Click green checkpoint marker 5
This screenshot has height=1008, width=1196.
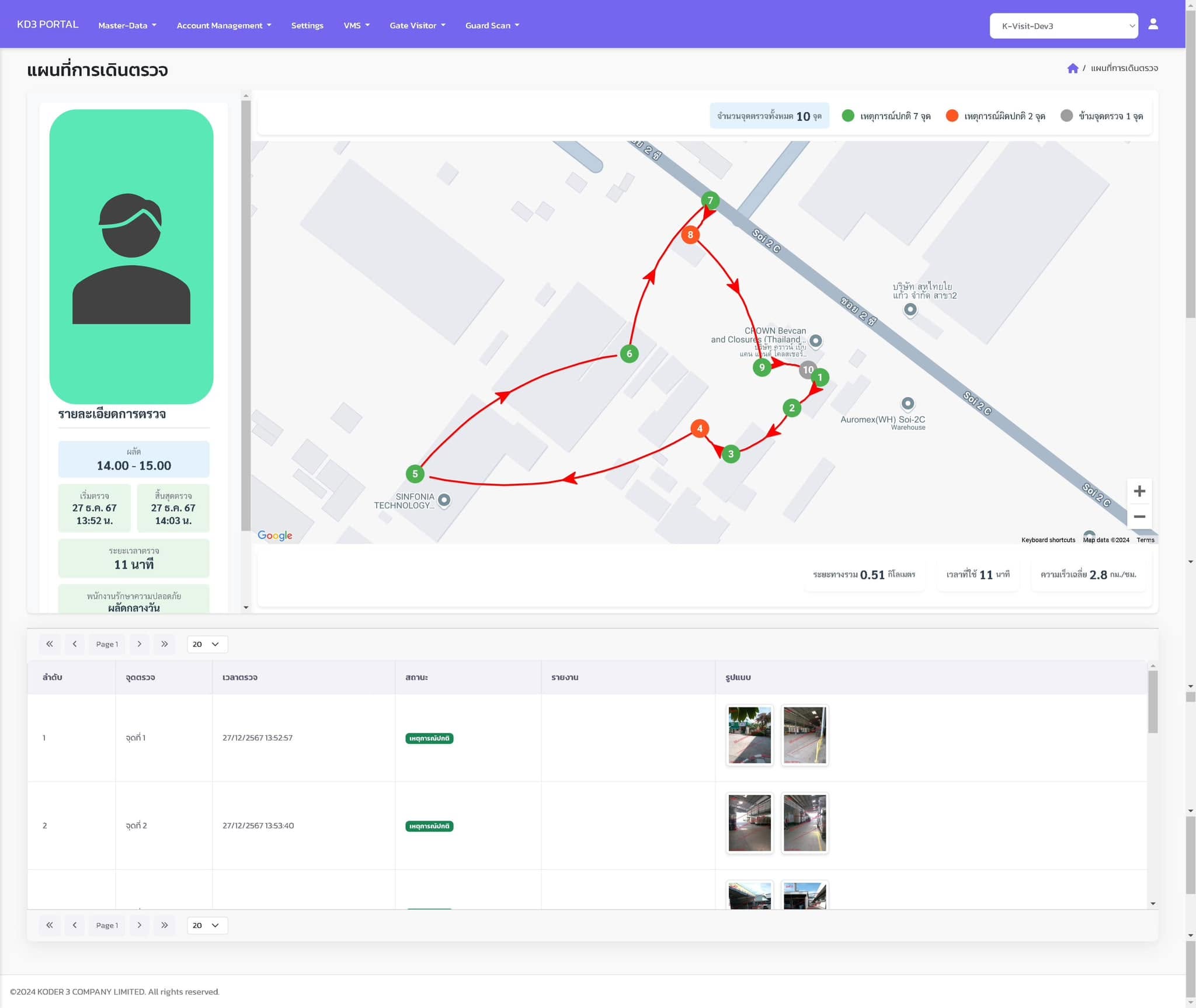415,474
